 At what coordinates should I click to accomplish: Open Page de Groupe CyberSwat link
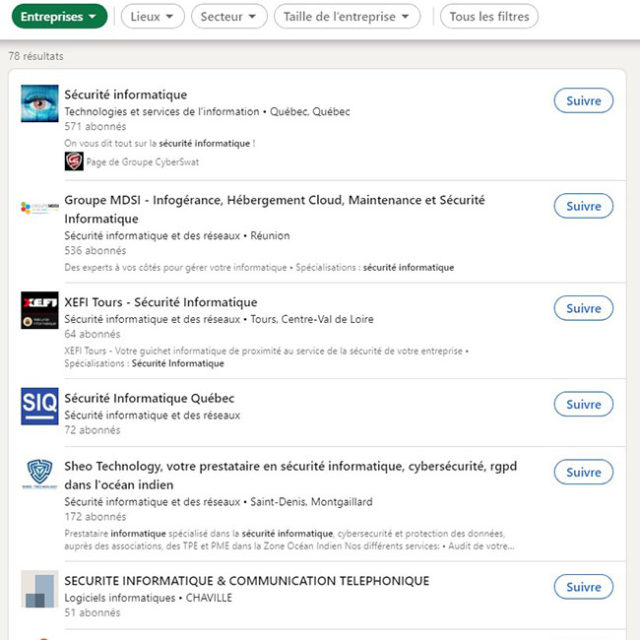(142, 162)
